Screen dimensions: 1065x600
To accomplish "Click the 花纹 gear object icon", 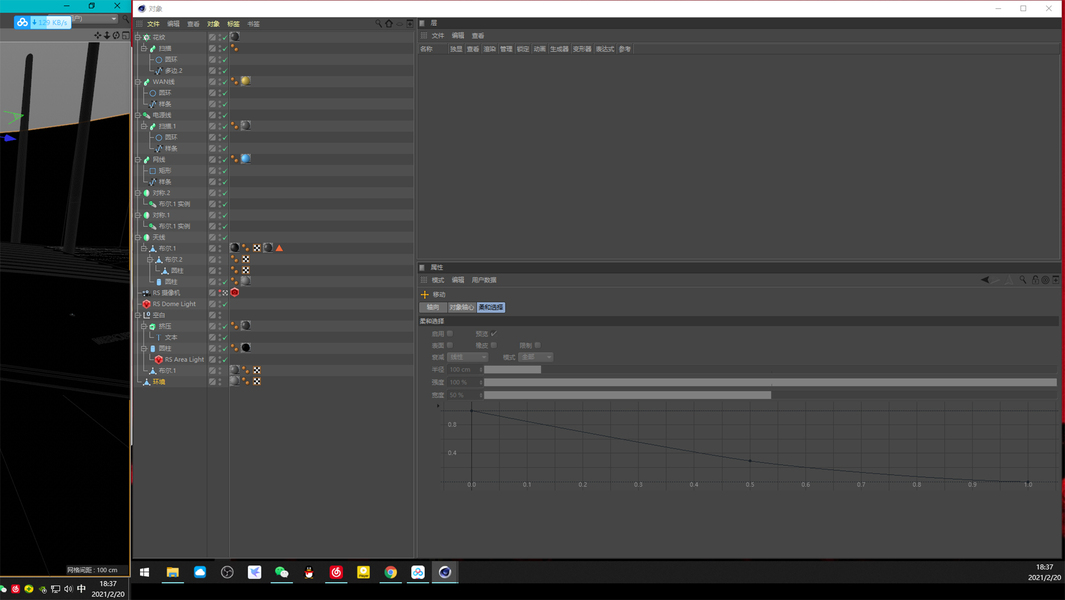I will pos(147,37).
